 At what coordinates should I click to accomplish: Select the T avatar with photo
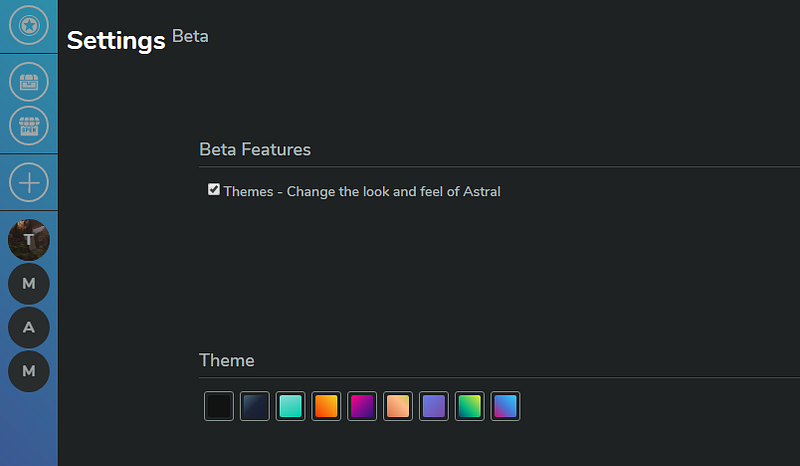[29, 240]
